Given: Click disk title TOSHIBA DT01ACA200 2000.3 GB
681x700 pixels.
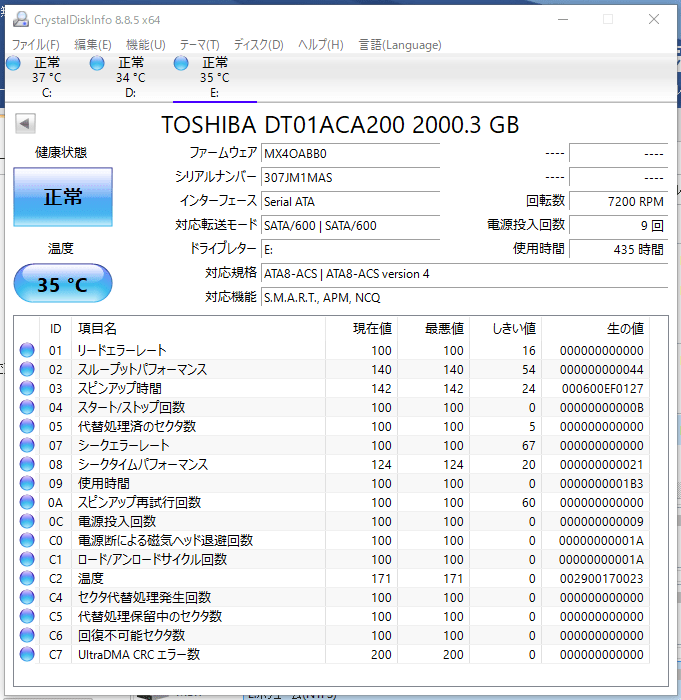Looking at the screenshot, I should 340,125.
